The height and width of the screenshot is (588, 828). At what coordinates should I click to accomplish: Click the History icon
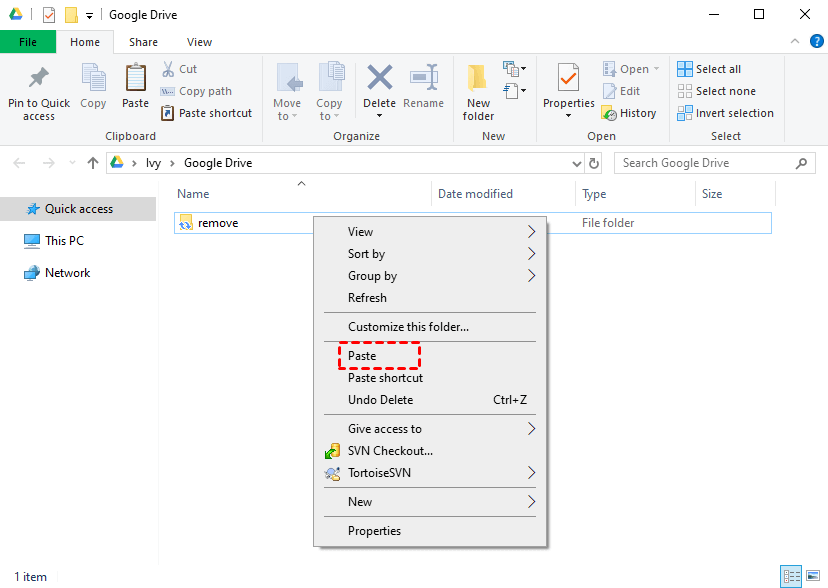(609, 113)
